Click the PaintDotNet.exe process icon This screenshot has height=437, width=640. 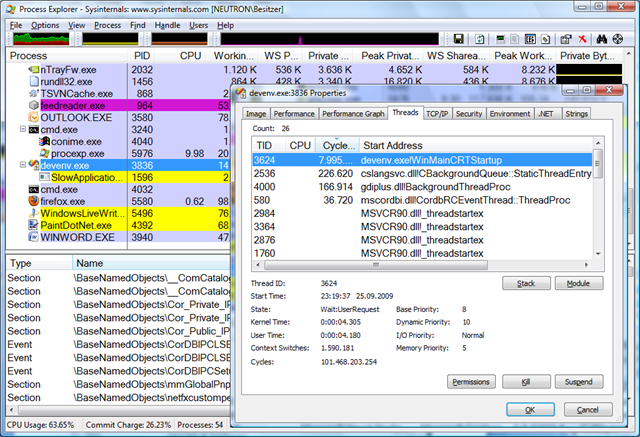[34, 225]
